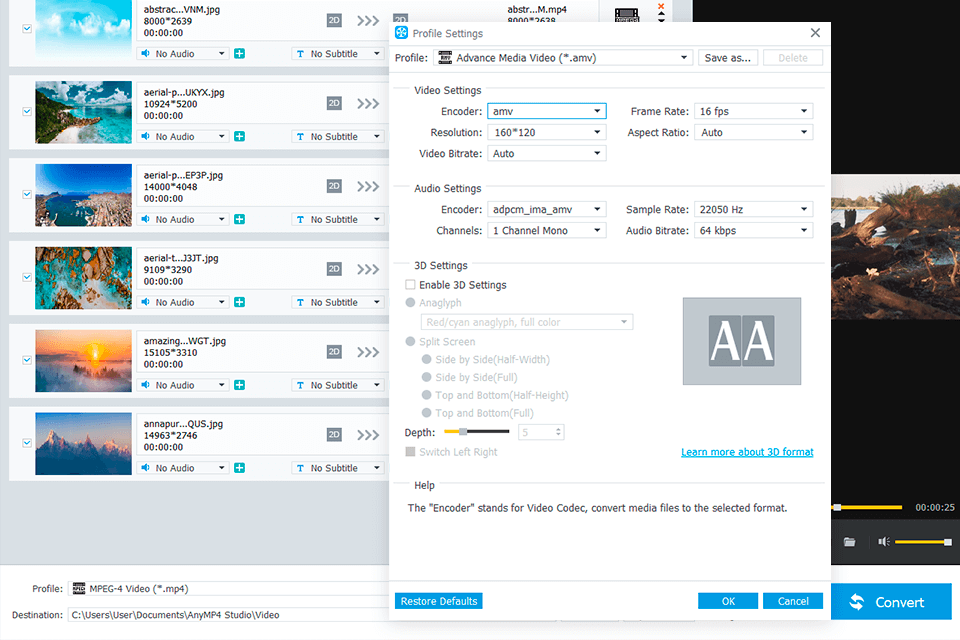The width and height of the screenshot is (960, 640).
Task: Click the Restore Defaults button
Action: click(x=439, y=601)
